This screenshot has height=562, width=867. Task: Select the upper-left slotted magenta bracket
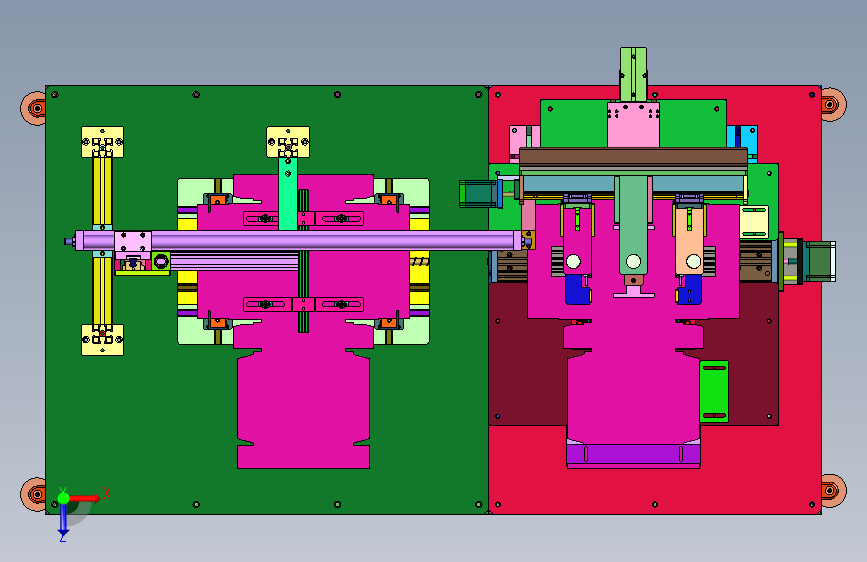(268, 218)
